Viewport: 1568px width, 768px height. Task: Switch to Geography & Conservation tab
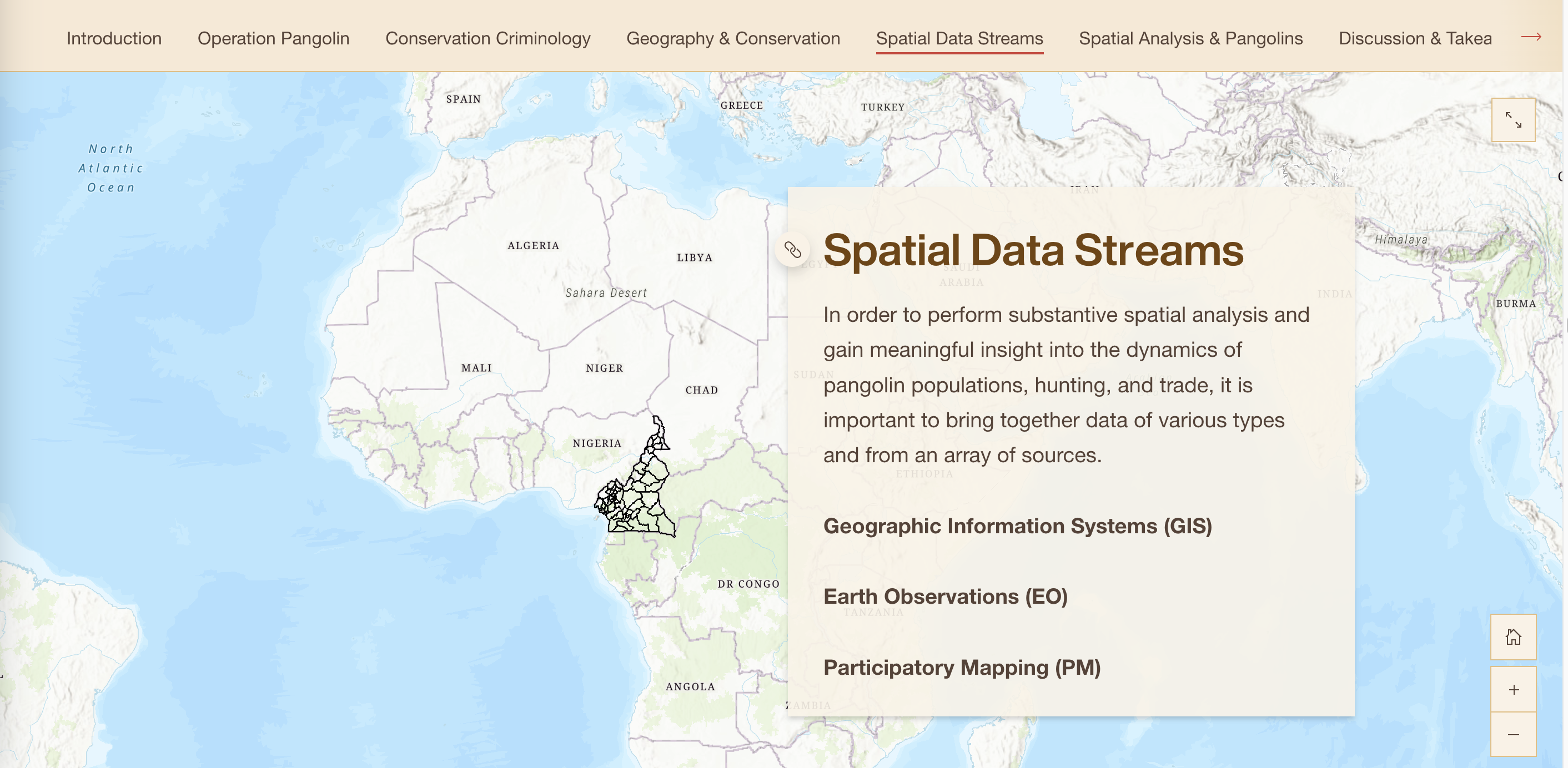(733, 38)
